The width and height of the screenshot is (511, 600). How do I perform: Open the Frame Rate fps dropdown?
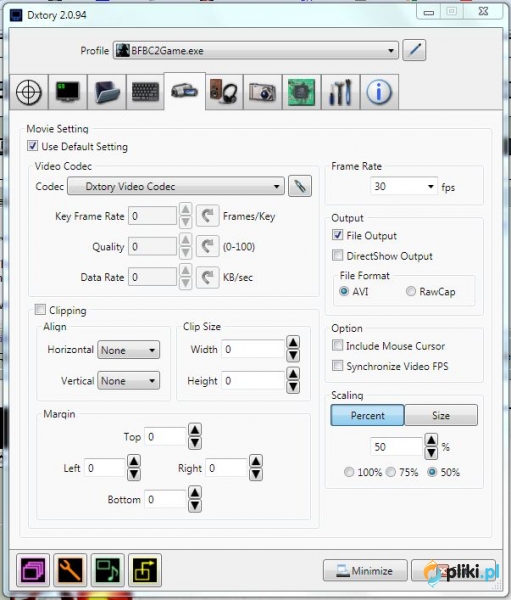pyautogui.click(x=403, y=186)
